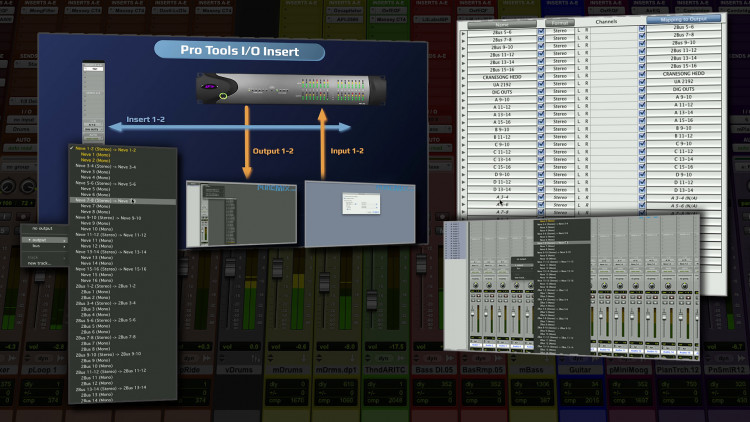This screenshot has height=422, width=750.
Task: Open the 'output' submenu in the popup
Action: point(44,240)
